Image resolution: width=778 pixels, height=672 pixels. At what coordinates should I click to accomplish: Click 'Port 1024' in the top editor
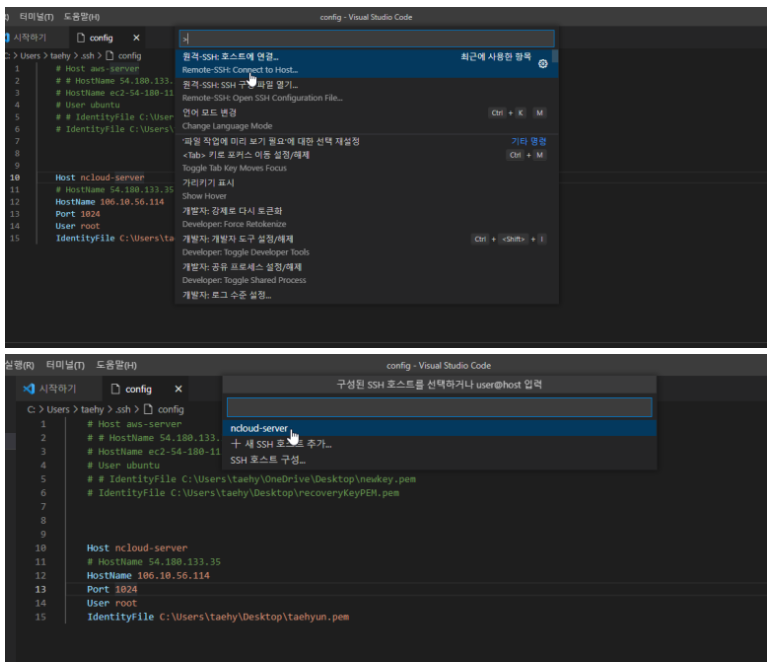point(78,214)
